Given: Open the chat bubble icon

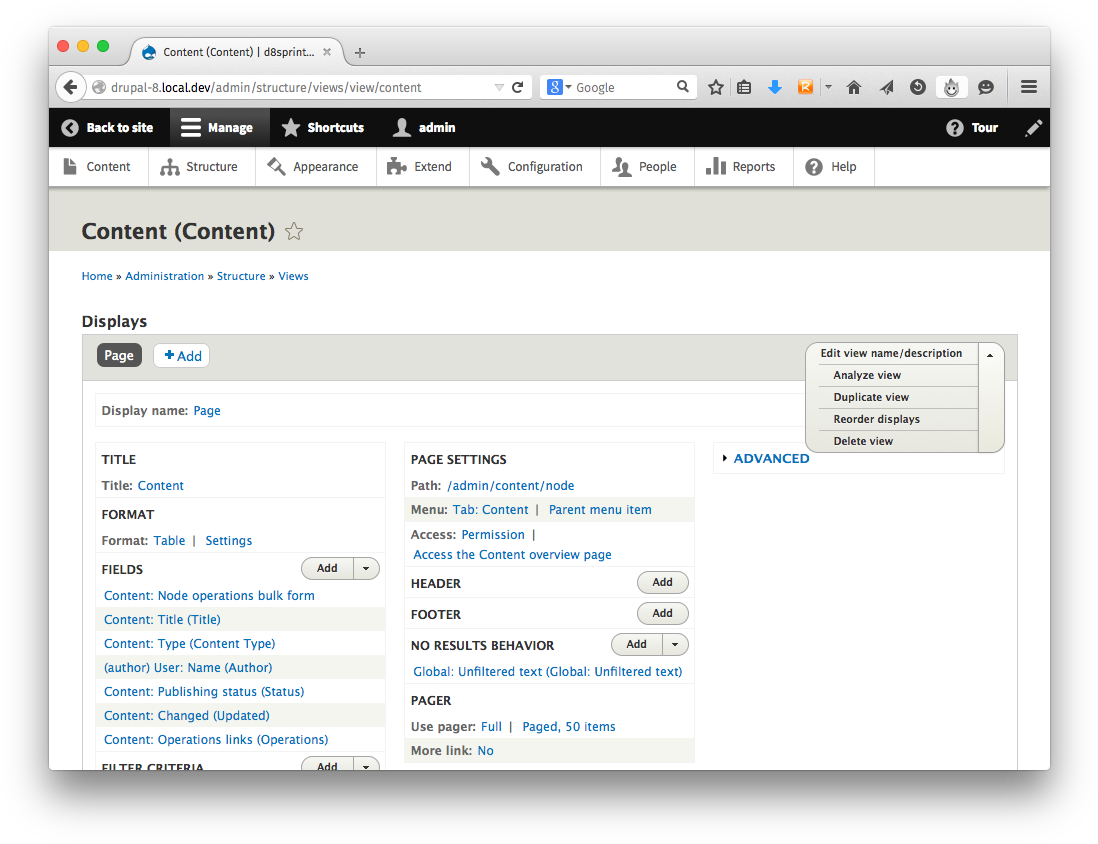Looking at the screenshot, I should coord(985,87).
